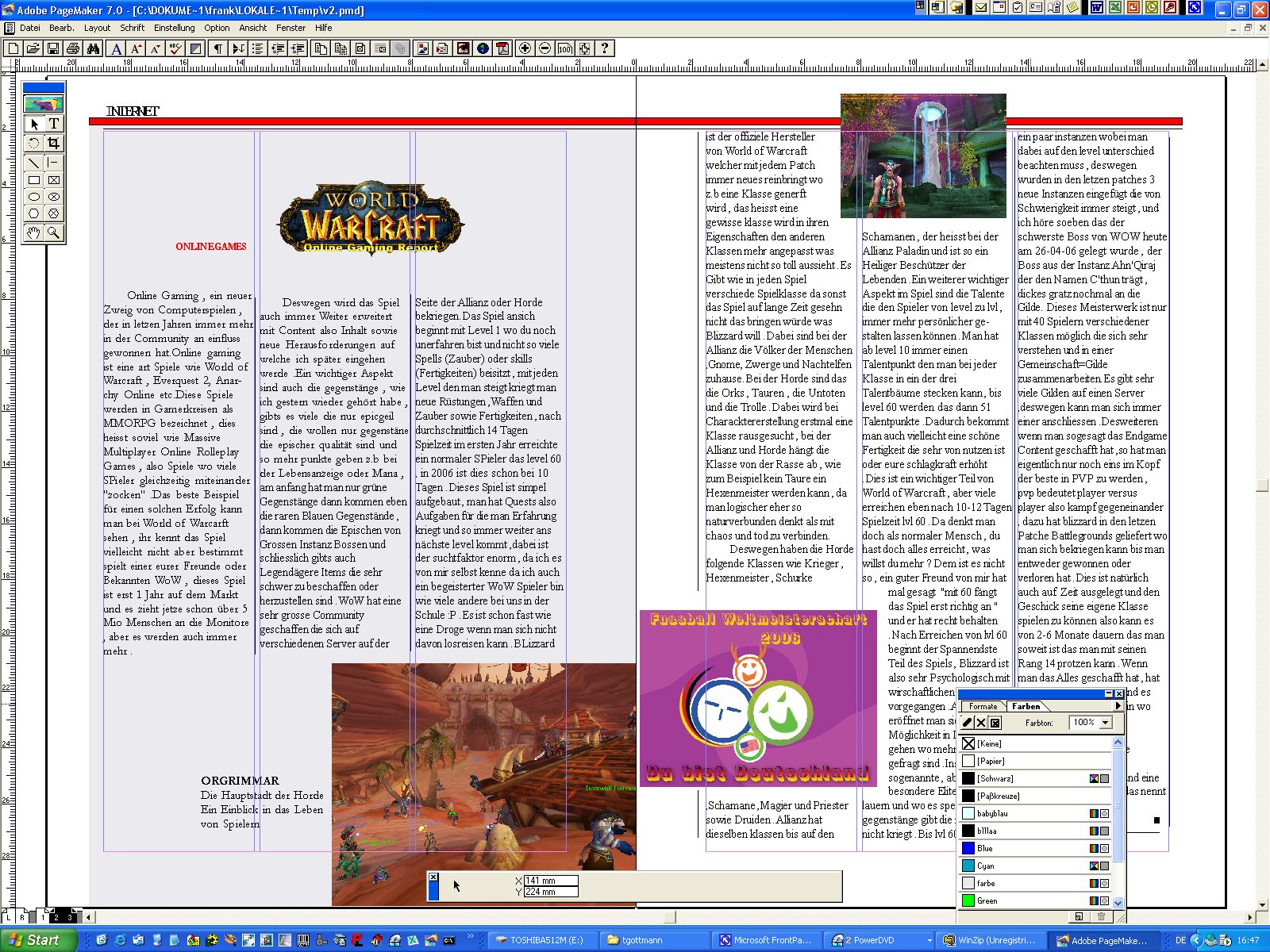Image resolution: width=1270 pixels, height=952 pixels.
Task: Toggle the fill color button in Farben palette
Action: coord(981,723)
